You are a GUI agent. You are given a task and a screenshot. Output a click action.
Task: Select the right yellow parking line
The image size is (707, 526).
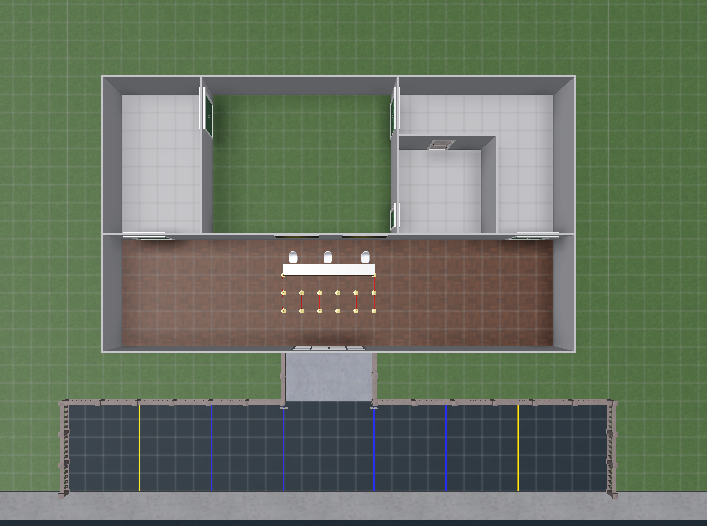pos(518,448)
